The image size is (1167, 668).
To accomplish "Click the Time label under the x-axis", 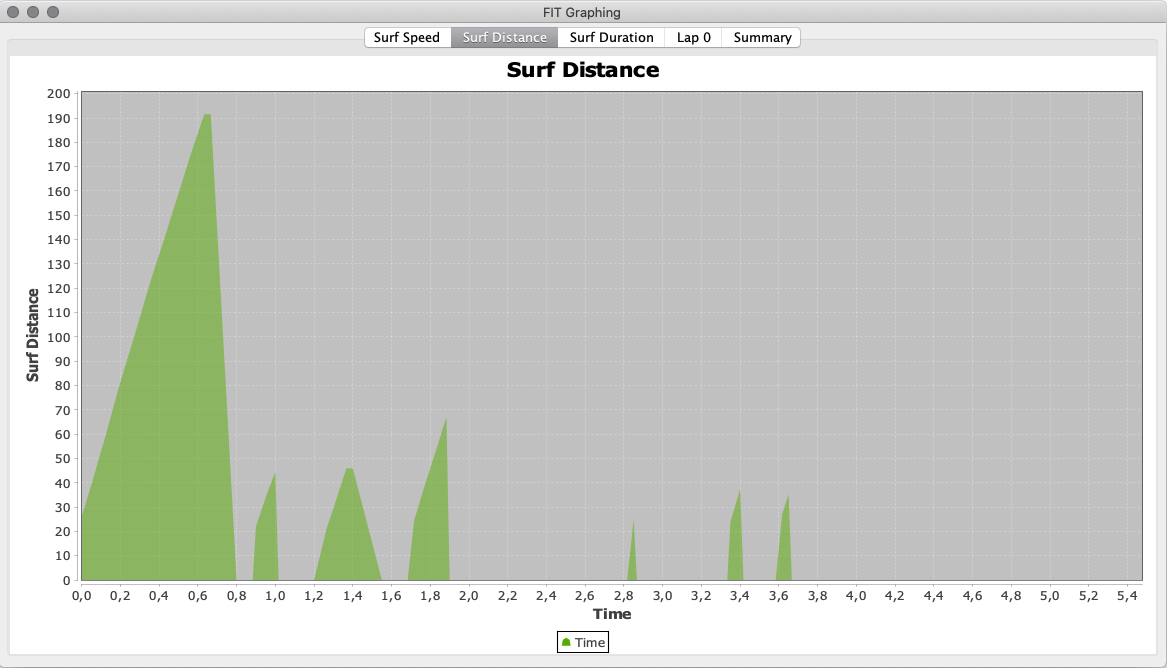I will pyautogui.click(x=611, y=614).
